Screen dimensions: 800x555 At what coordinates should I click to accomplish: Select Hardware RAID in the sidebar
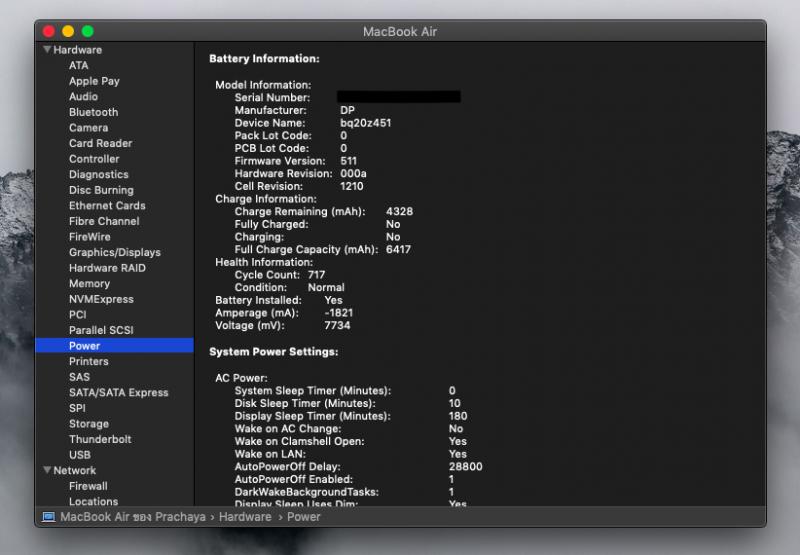pos(107,268)
